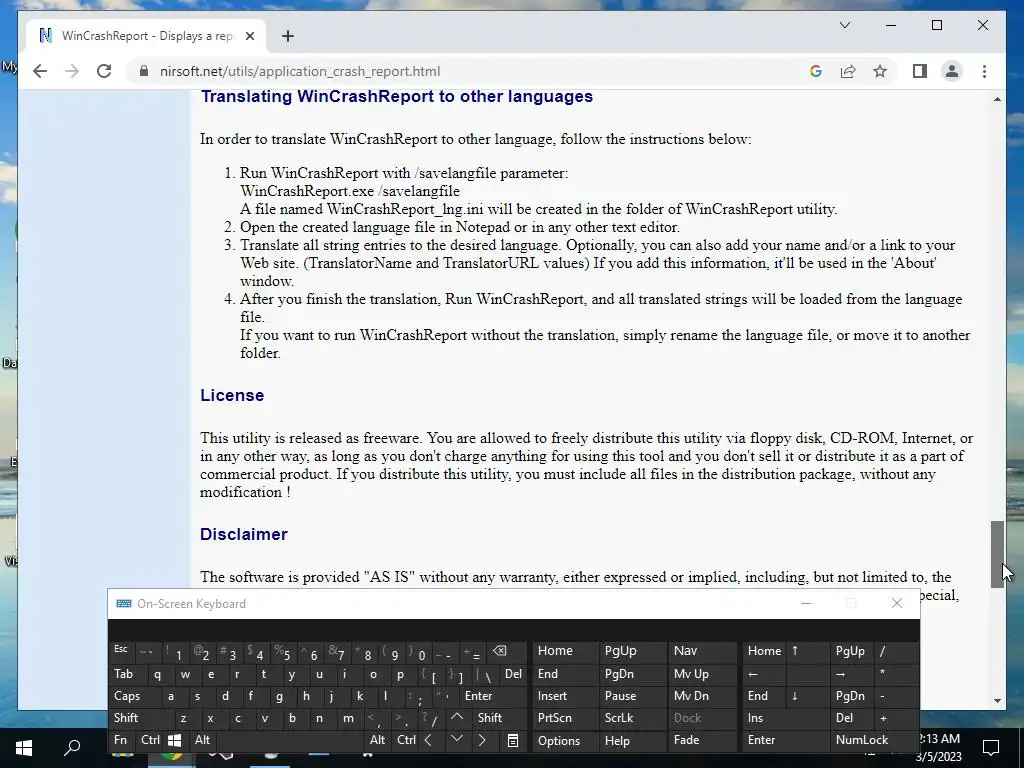1024x768 pixels.
Task: Open the Chrome profile avatar
Action: coord(952,71)
